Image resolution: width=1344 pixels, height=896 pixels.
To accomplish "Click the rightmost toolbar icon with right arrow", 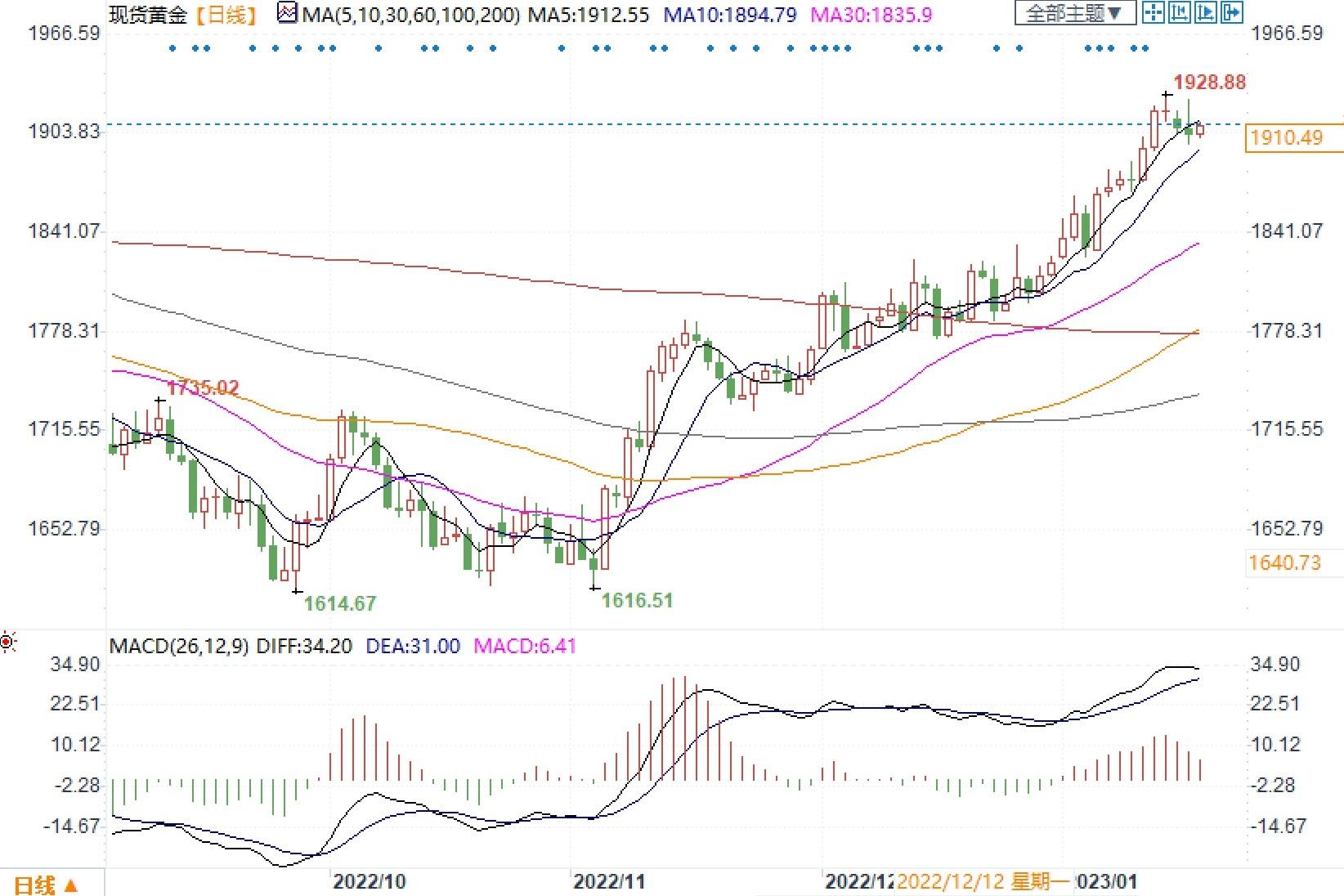I will 1232,12.
